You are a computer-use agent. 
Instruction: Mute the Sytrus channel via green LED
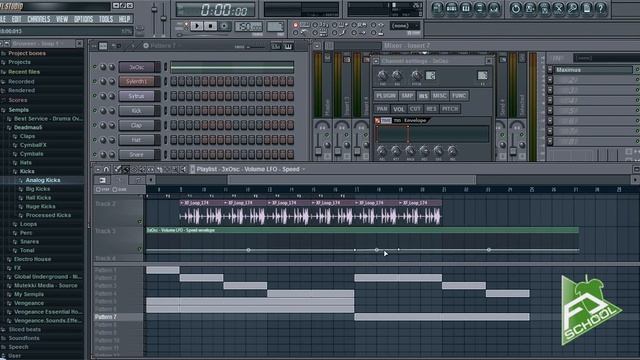95,96
